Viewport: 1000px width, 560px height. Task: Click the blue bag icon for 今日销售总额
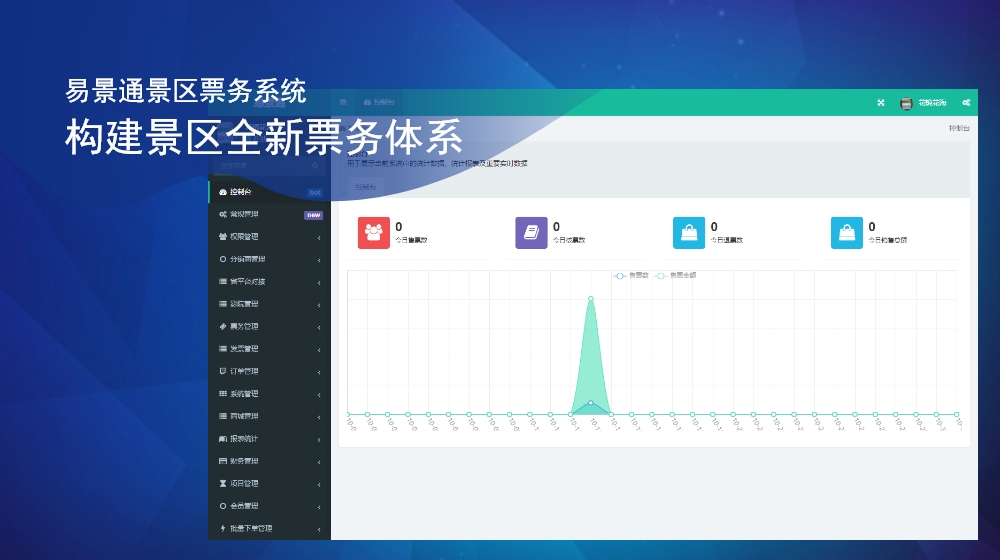click(x=847, y=233)
